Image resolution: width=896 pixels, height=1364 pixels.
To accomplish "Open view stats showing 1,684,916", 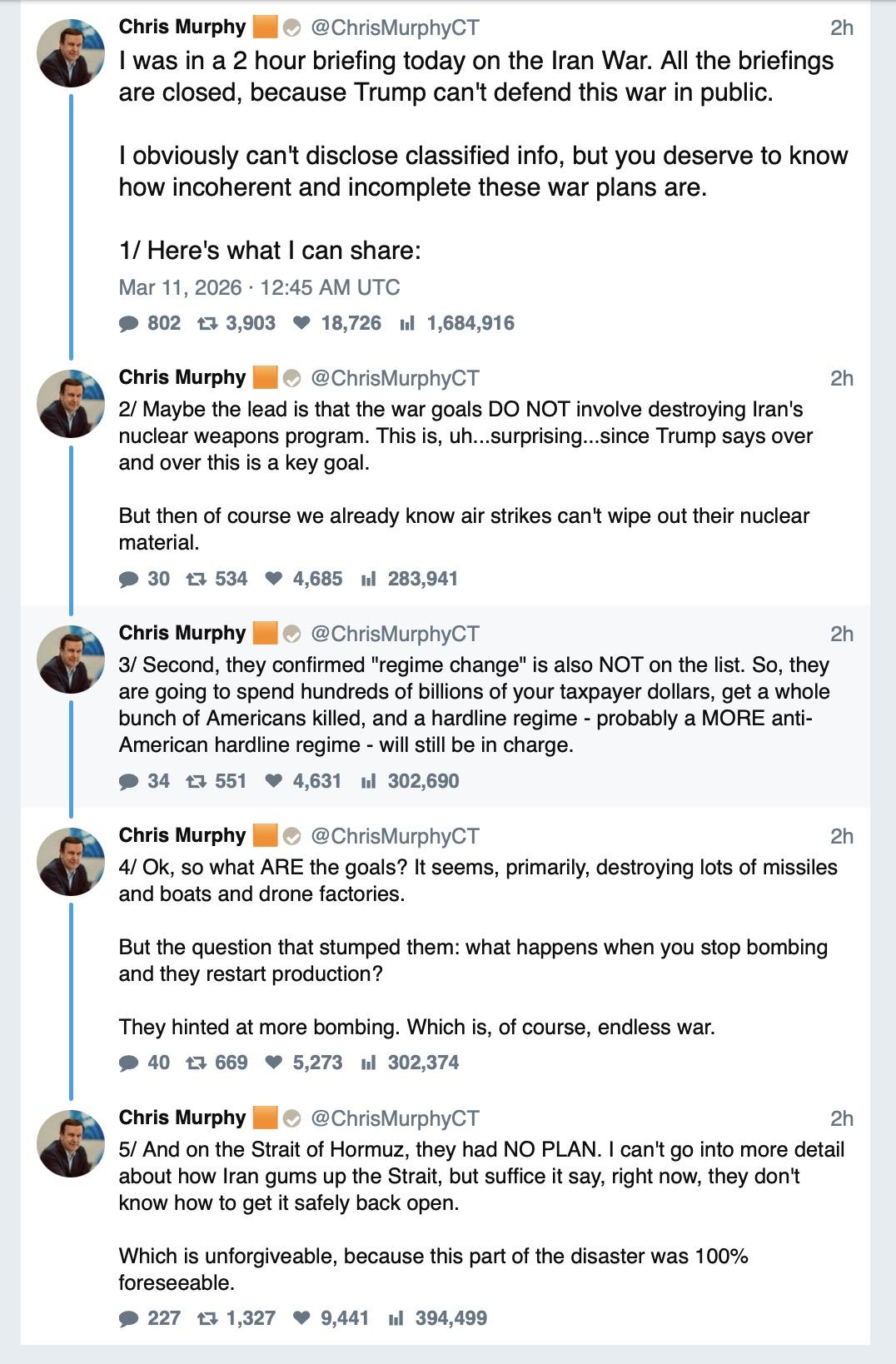I will 407,323.
